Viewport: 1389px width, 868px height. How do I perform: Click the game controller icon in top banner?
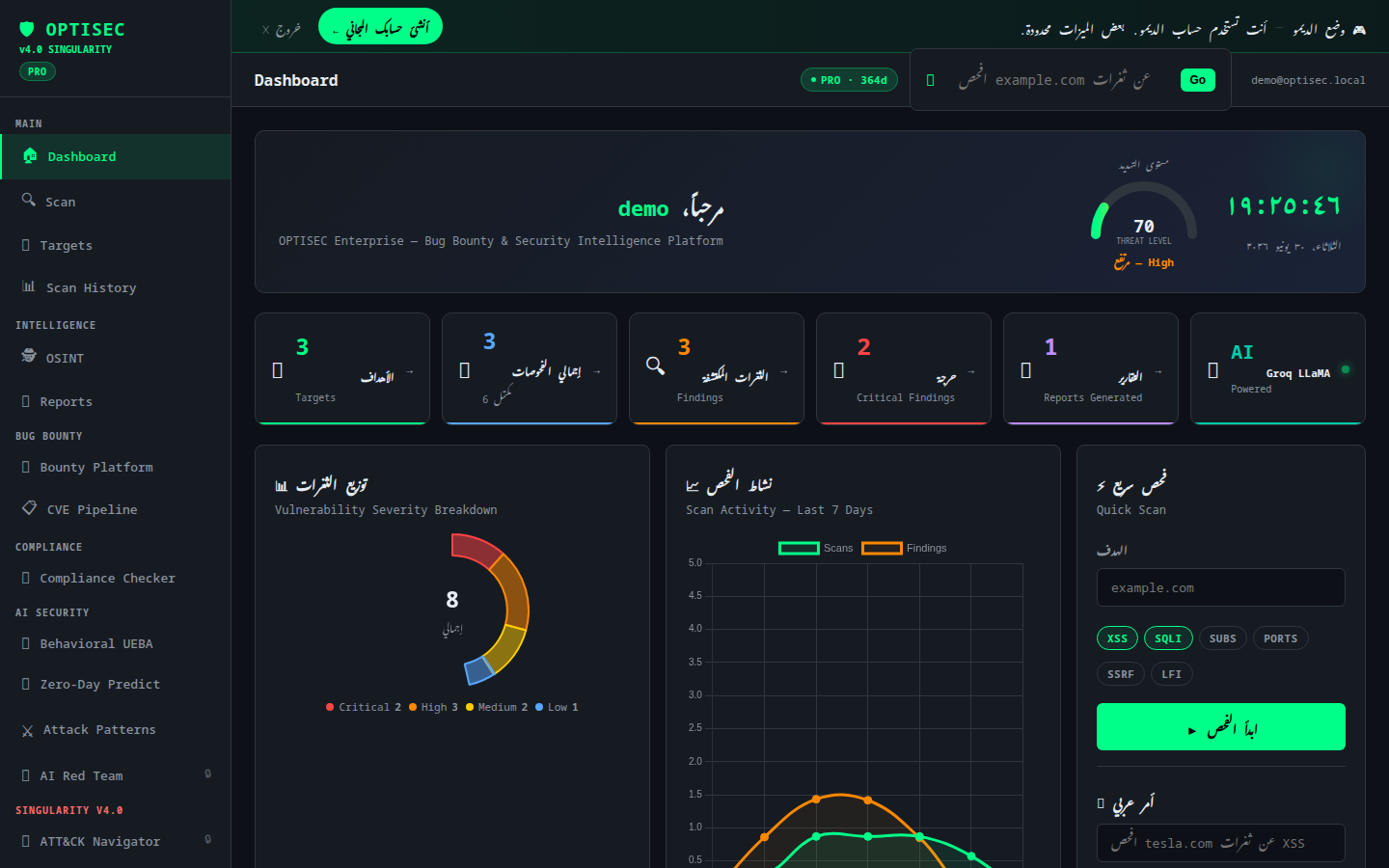coord(1359,30)
